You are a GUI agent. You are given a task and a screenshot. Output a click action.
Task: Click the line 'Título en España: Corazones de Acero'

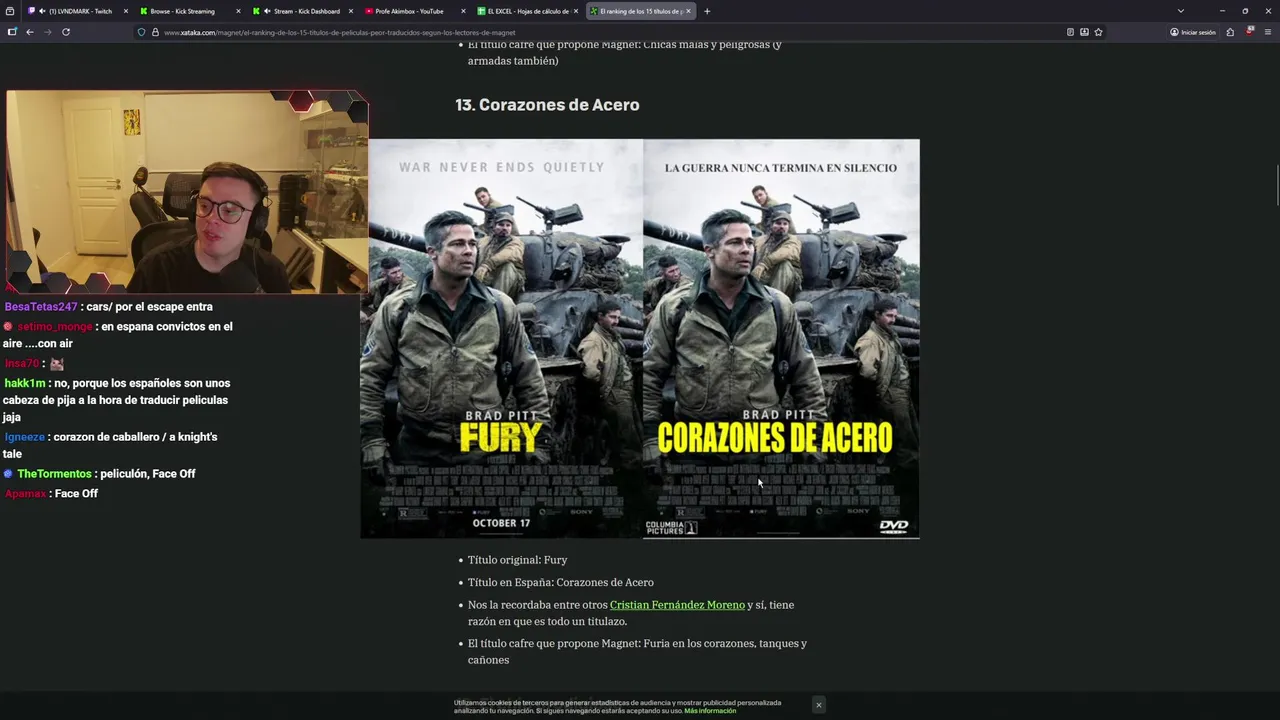point(561,583)
